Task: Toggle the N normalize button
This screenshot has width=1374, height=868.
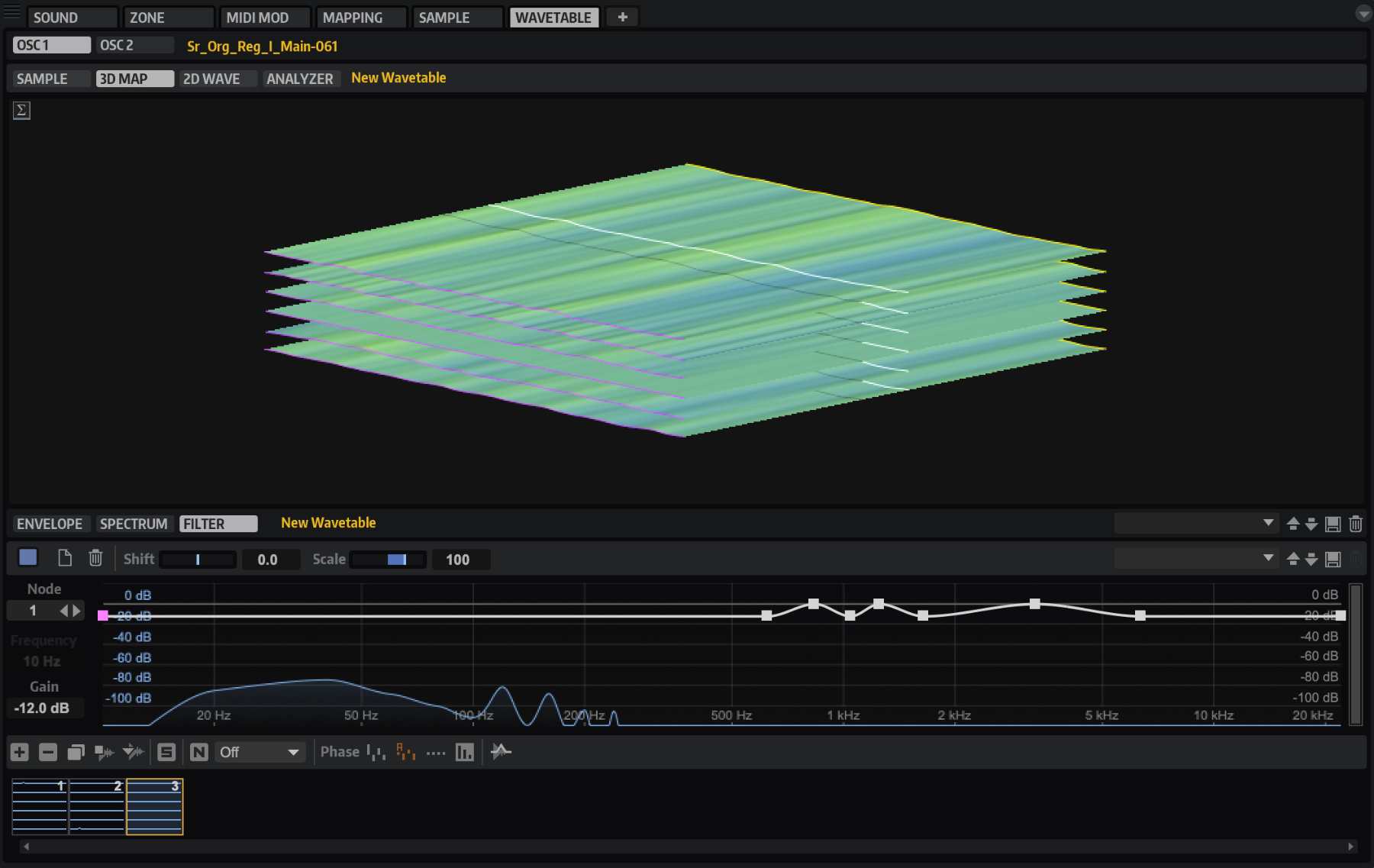Action: click(x=198, y=752)
